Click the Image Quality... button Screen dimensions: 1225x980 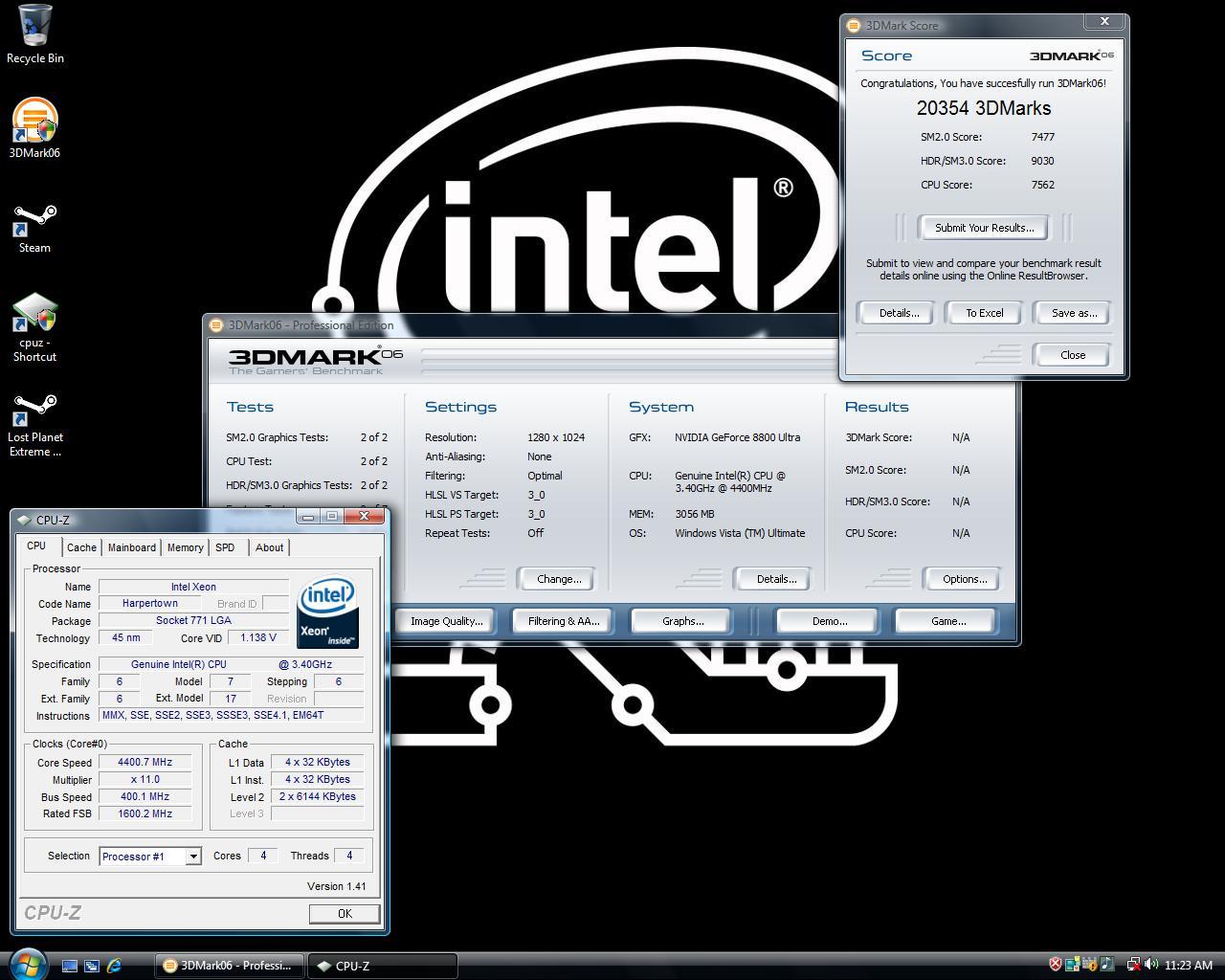[x=446, y=621]
